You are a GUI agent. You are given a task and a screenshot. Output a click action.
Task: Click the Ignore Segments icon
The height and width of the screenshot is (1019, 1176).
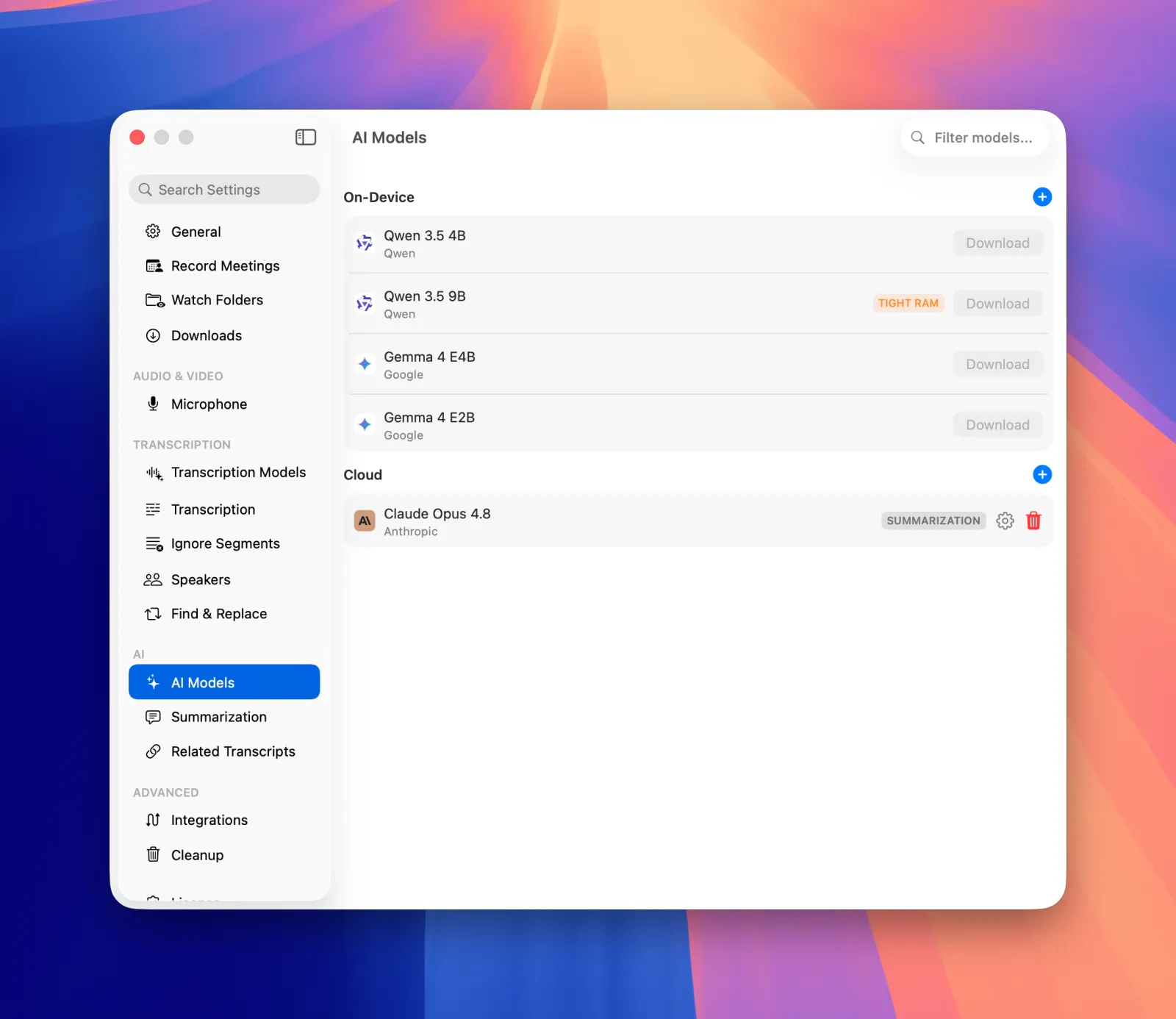[x=154, y=544]
